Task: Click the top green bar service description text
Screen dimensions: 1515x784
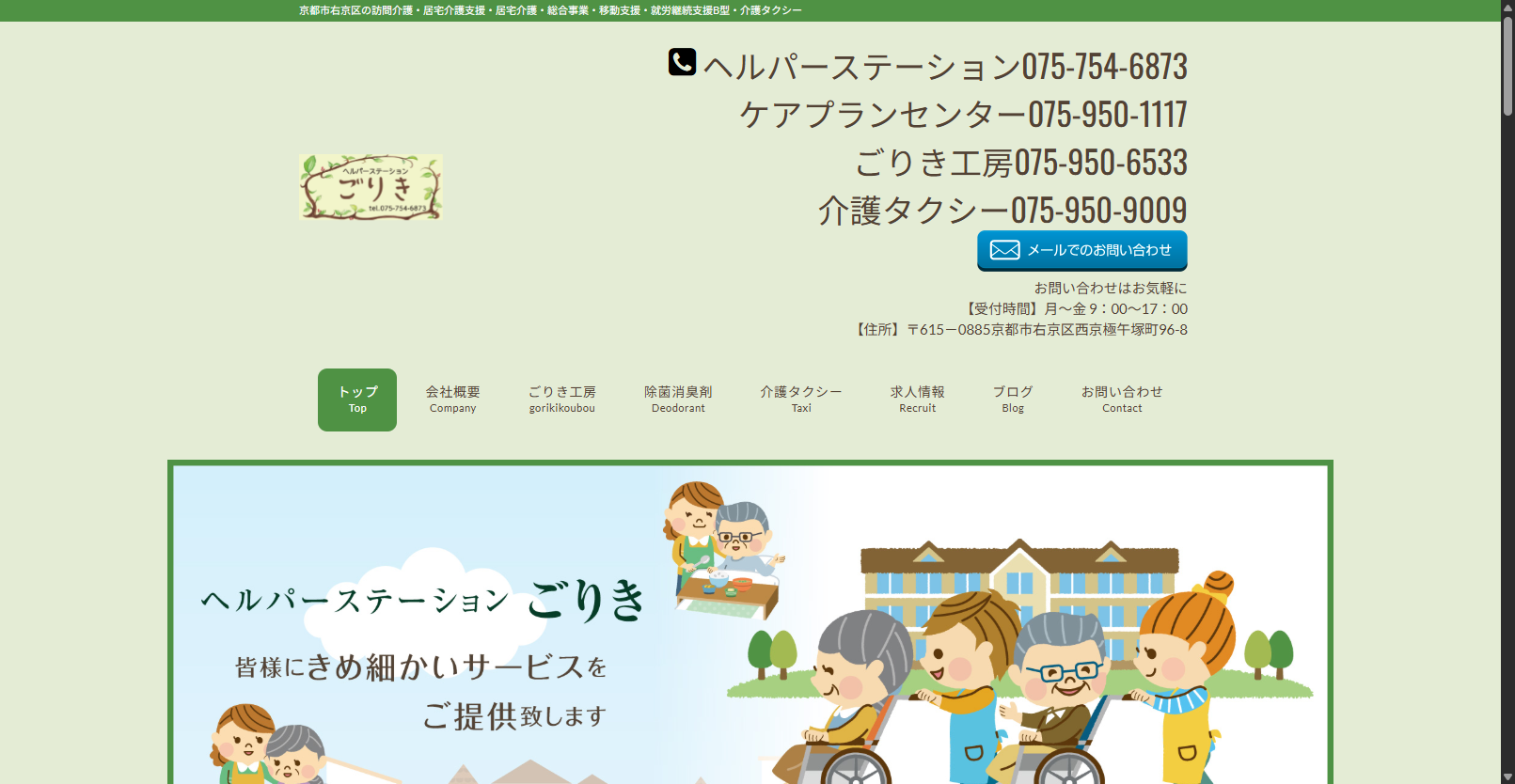Action: (x=550, y=10)
